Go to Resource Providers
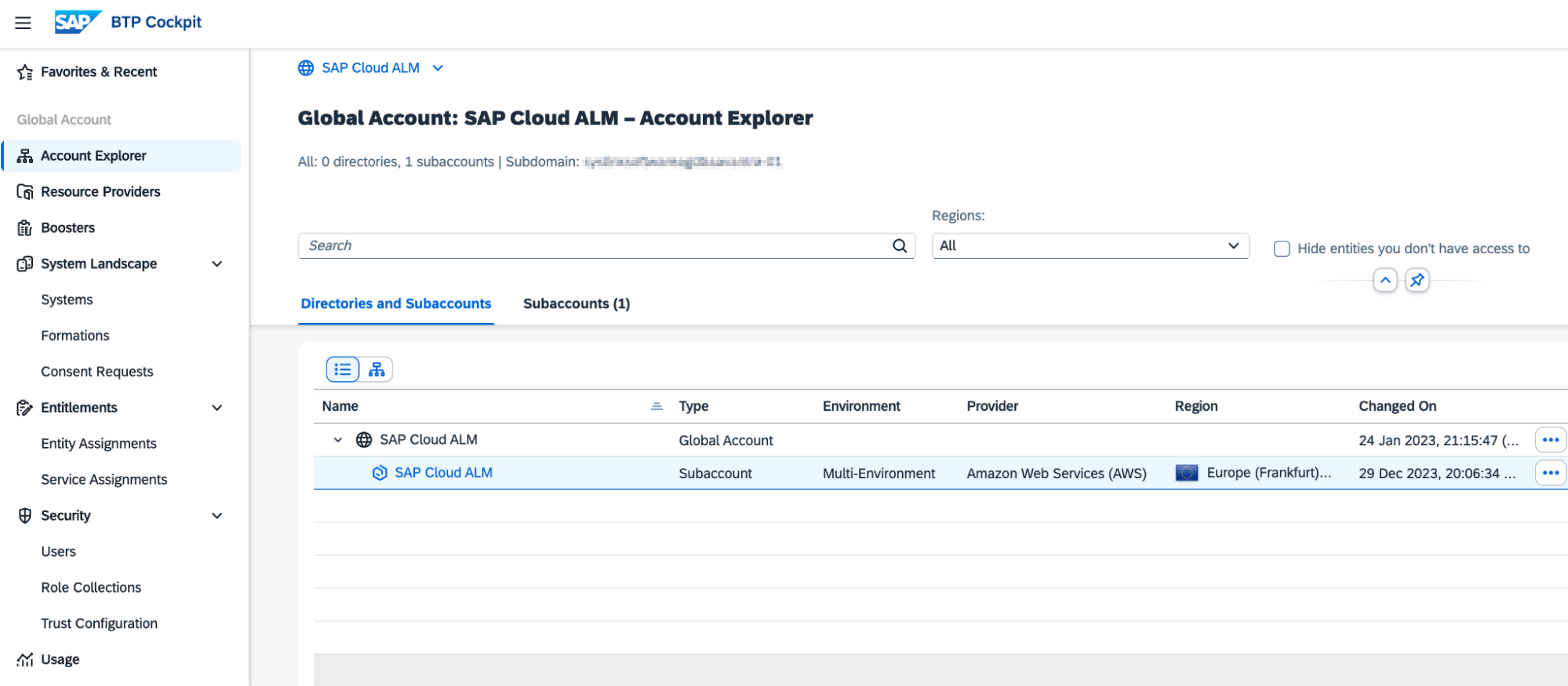 point(100,191)
